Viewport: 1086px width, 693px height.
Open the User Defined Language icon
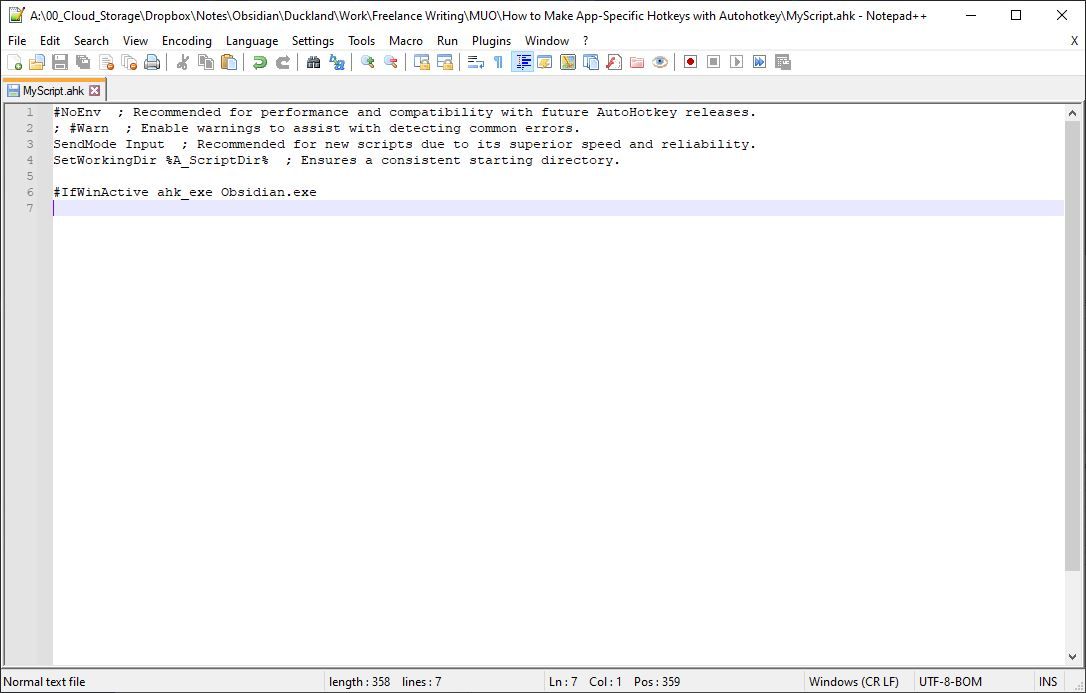(x=545, y=62)
